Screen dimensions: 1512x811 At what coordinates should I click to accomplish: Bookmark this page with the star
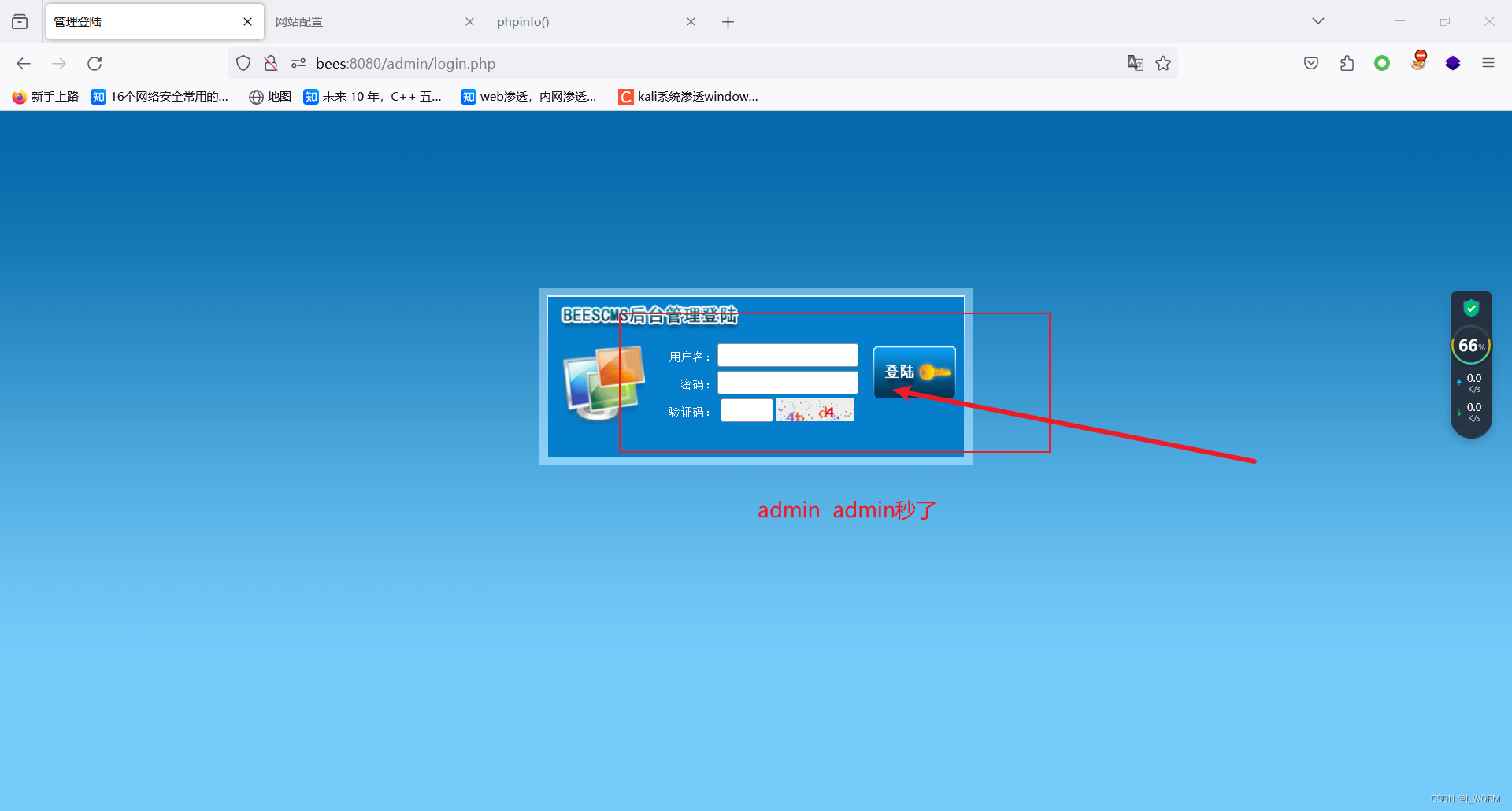point(1163,64)
